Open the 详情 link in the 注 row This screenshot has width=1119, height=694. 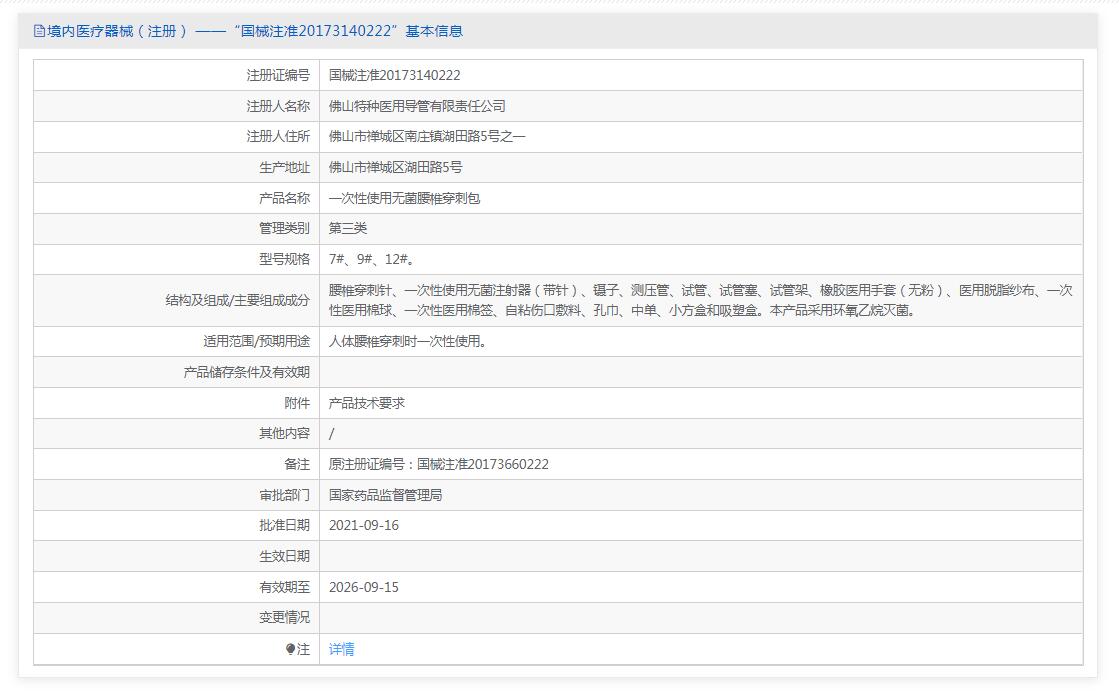(x=341, y=649)
